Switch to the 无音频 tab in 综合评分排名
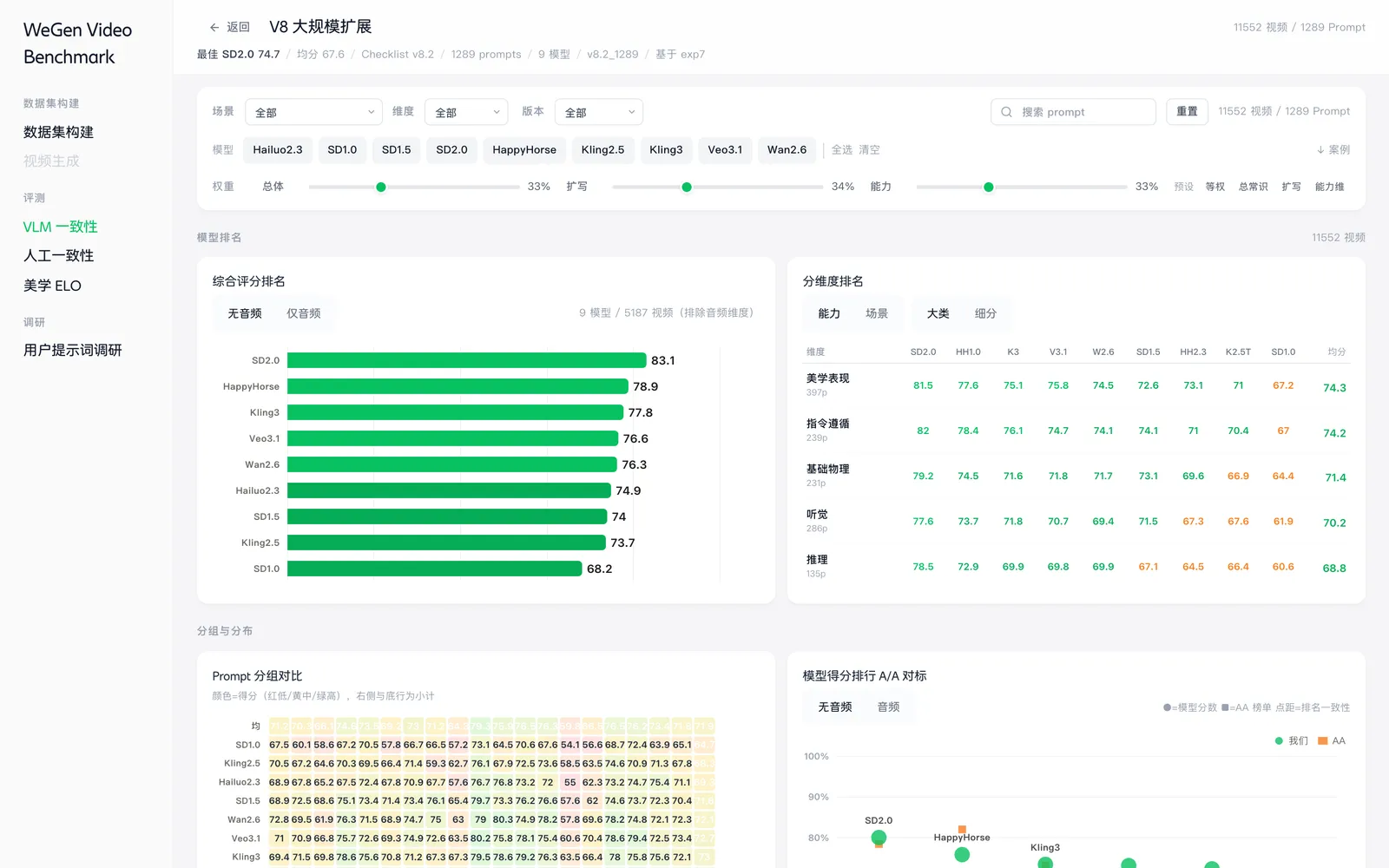Viewport: 1389px width, 868px height. [x=245, y=313]
